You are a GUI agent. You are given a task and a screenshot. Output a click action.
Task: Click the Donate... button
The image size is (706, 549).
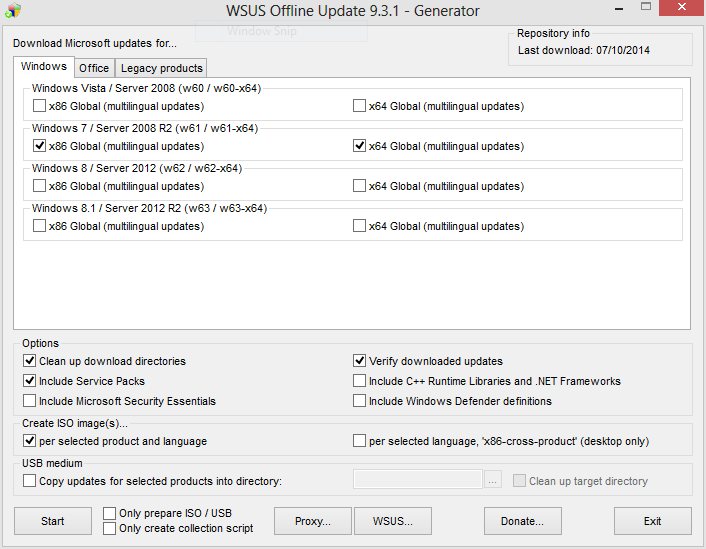pyautogui.click(x=522, y=521)
